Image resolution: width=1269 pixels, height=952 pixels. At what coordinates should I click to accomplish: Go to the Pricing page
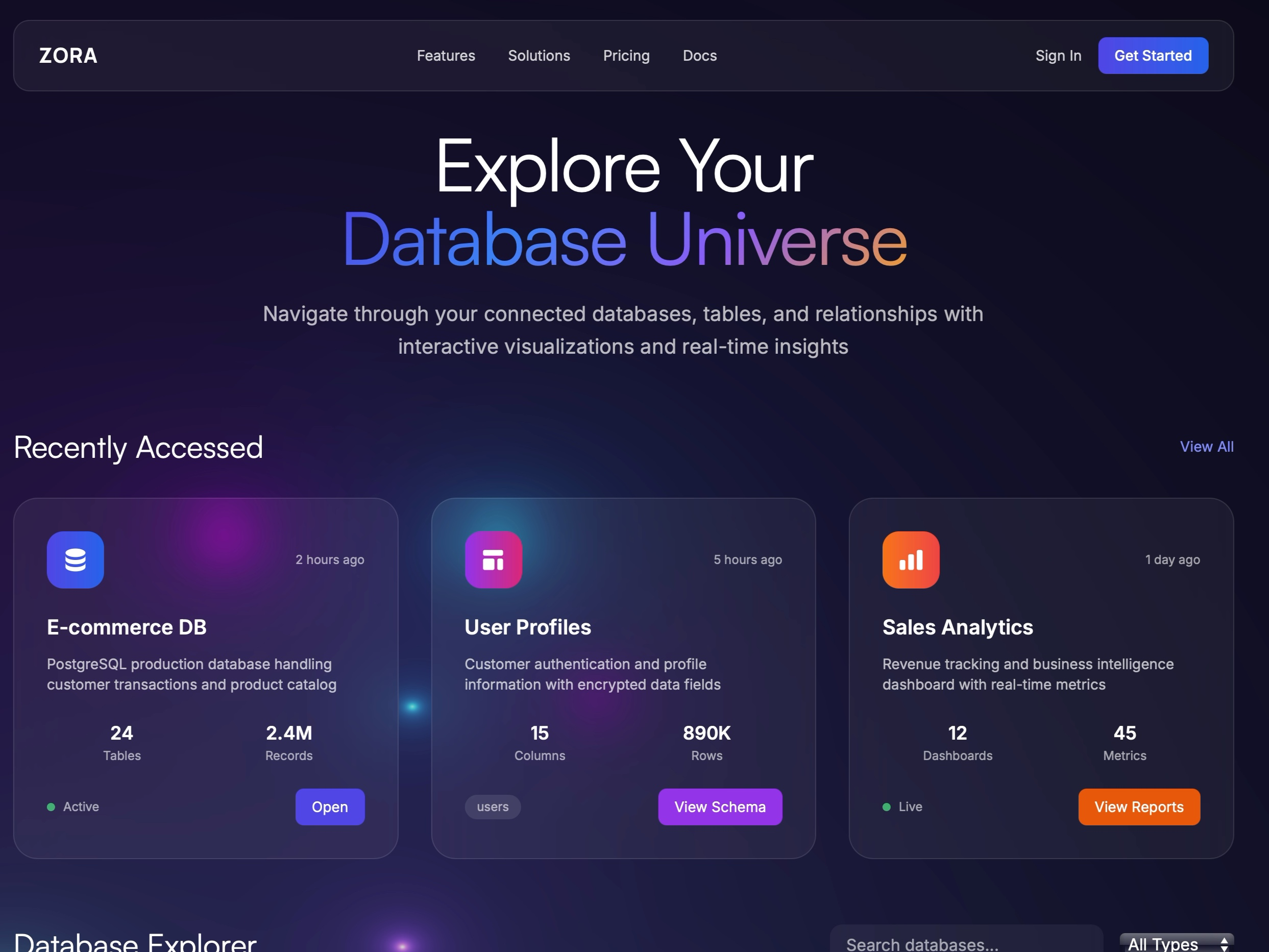tap(626, 55)
